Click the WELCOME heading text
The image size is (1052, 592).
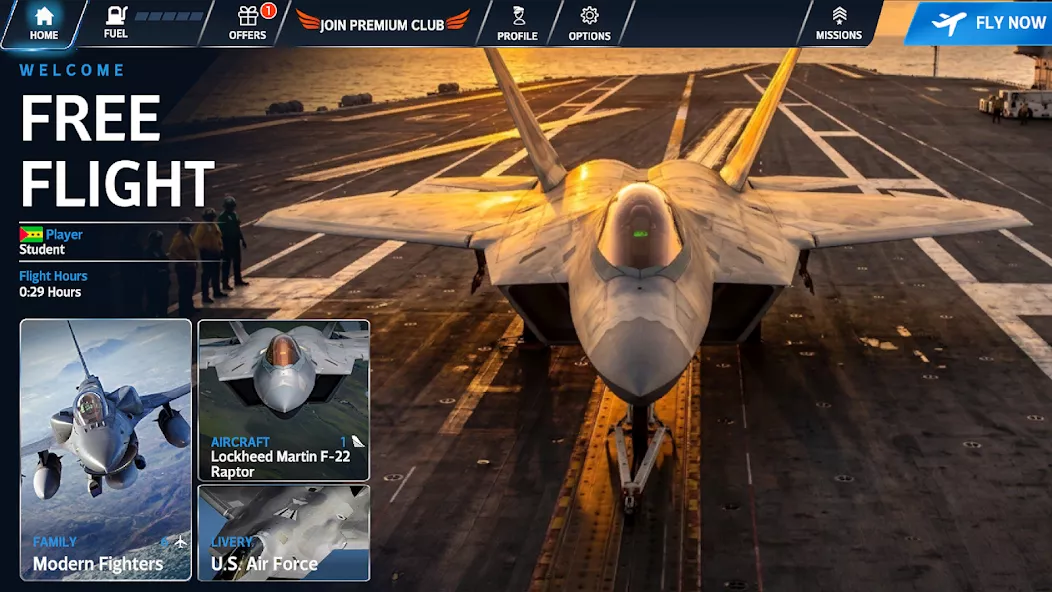pos(72,70)
